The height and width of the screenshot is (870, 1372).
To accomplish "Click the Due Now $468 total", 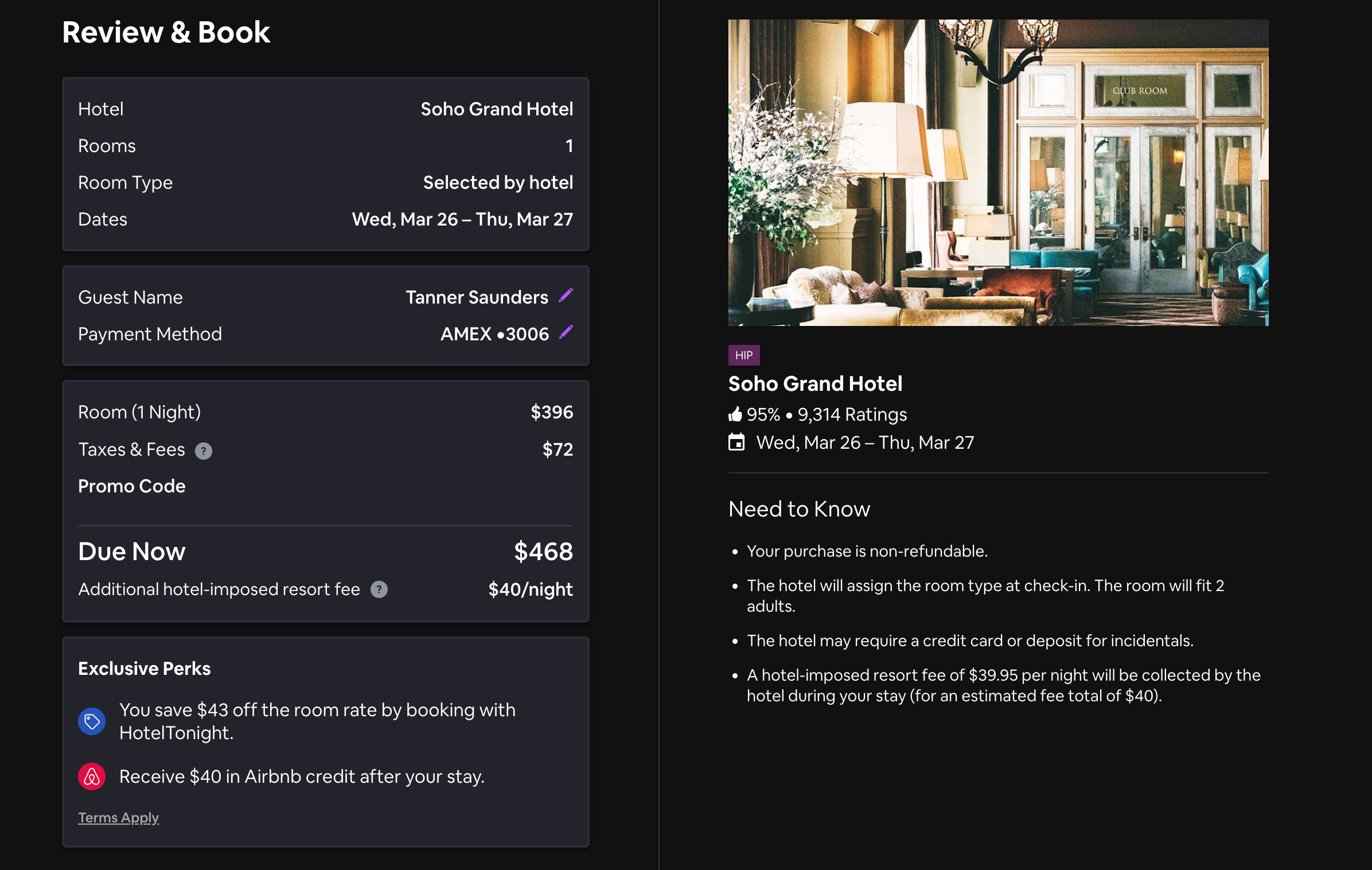I will tap(543, 551).
